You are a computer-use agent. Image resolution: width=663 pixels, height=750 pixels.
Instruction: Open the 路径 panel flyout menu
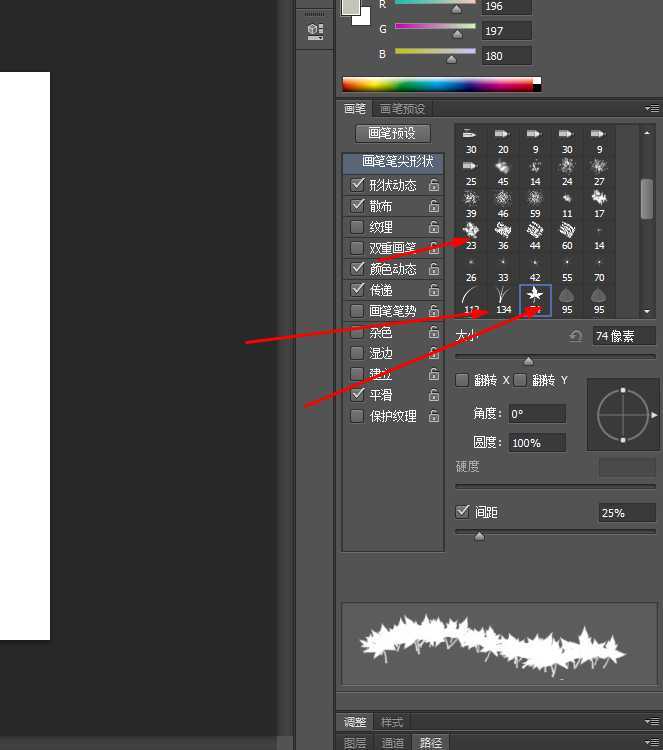(x=652, y=742)
